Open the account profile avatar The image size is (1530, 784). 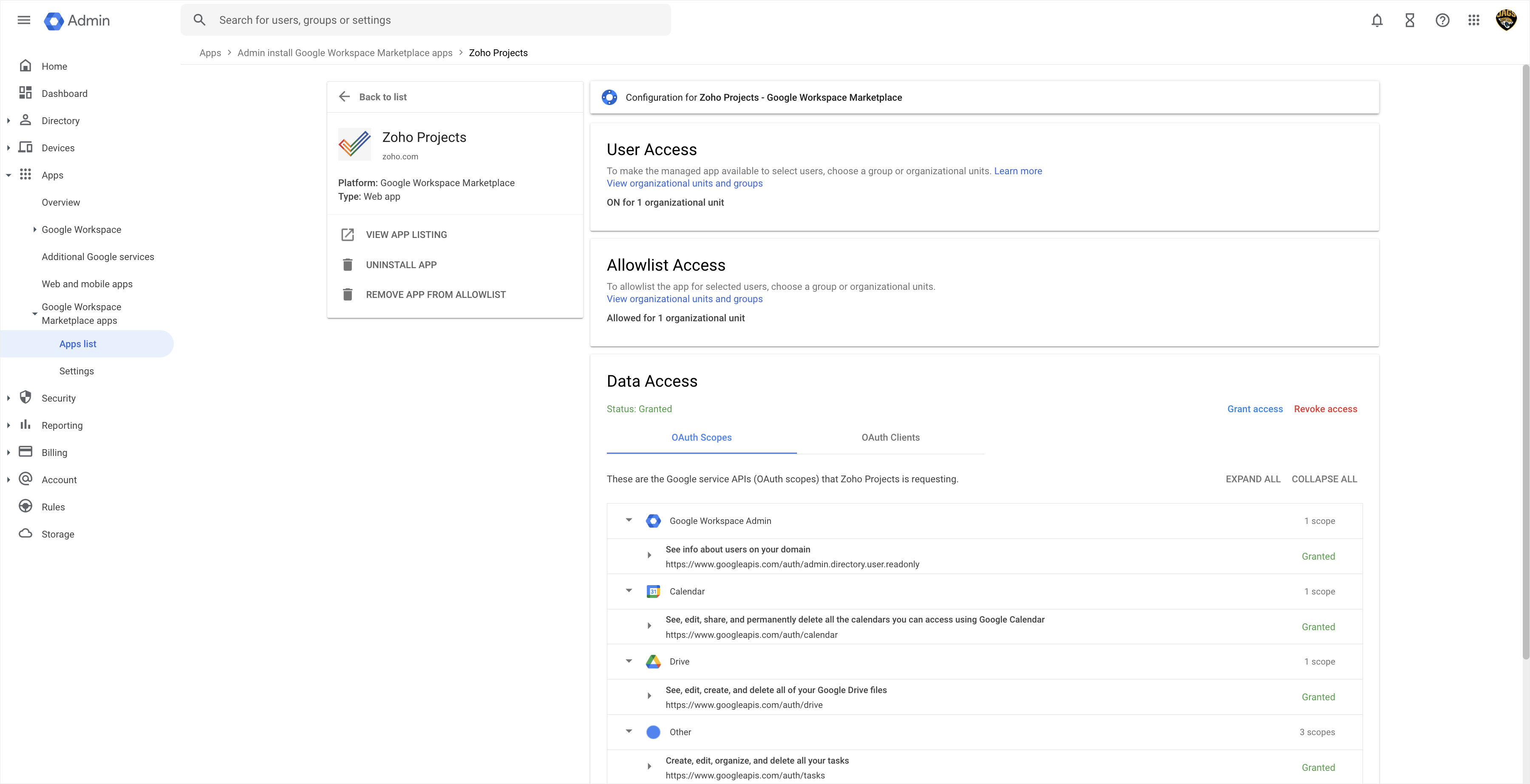(x=1506, y=20)
